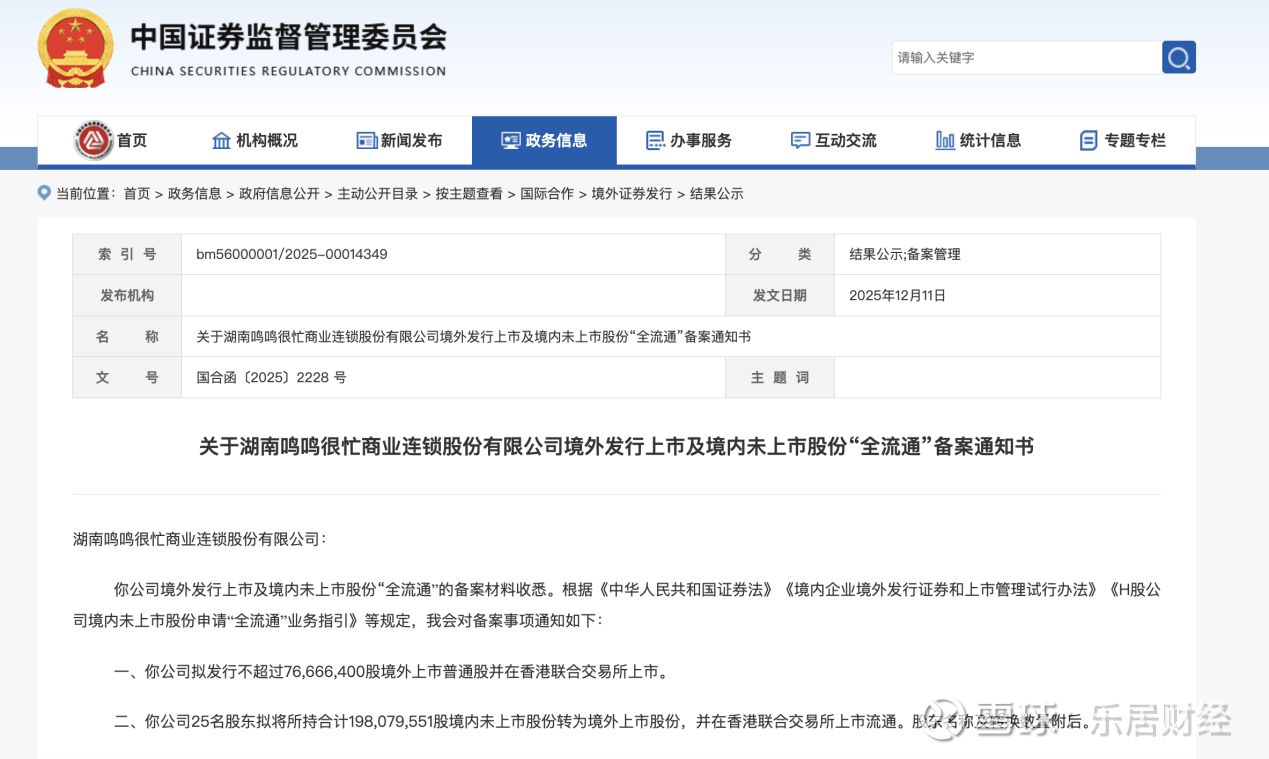Viewport: 1269px width, 759px height.
Task: Click the 主 题 词 label cell
Action: click(x=780, y=377)
